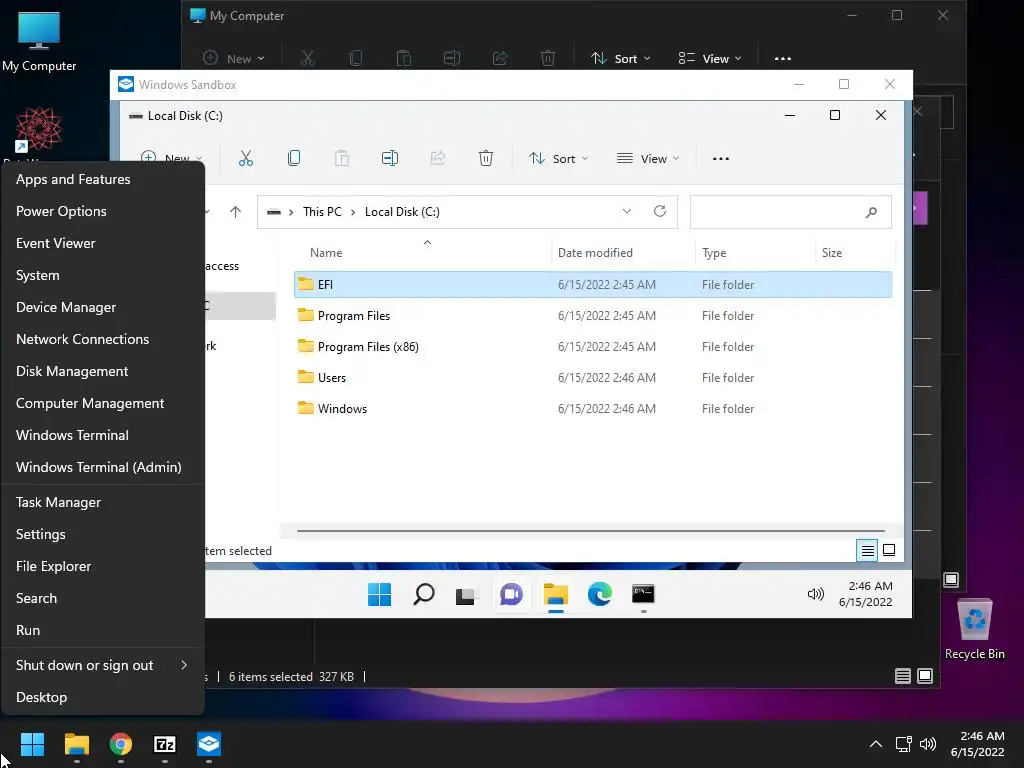Screen dimensions: 1024x768
Task: Click the search box in Local Disk window
Action: (790, 212)
